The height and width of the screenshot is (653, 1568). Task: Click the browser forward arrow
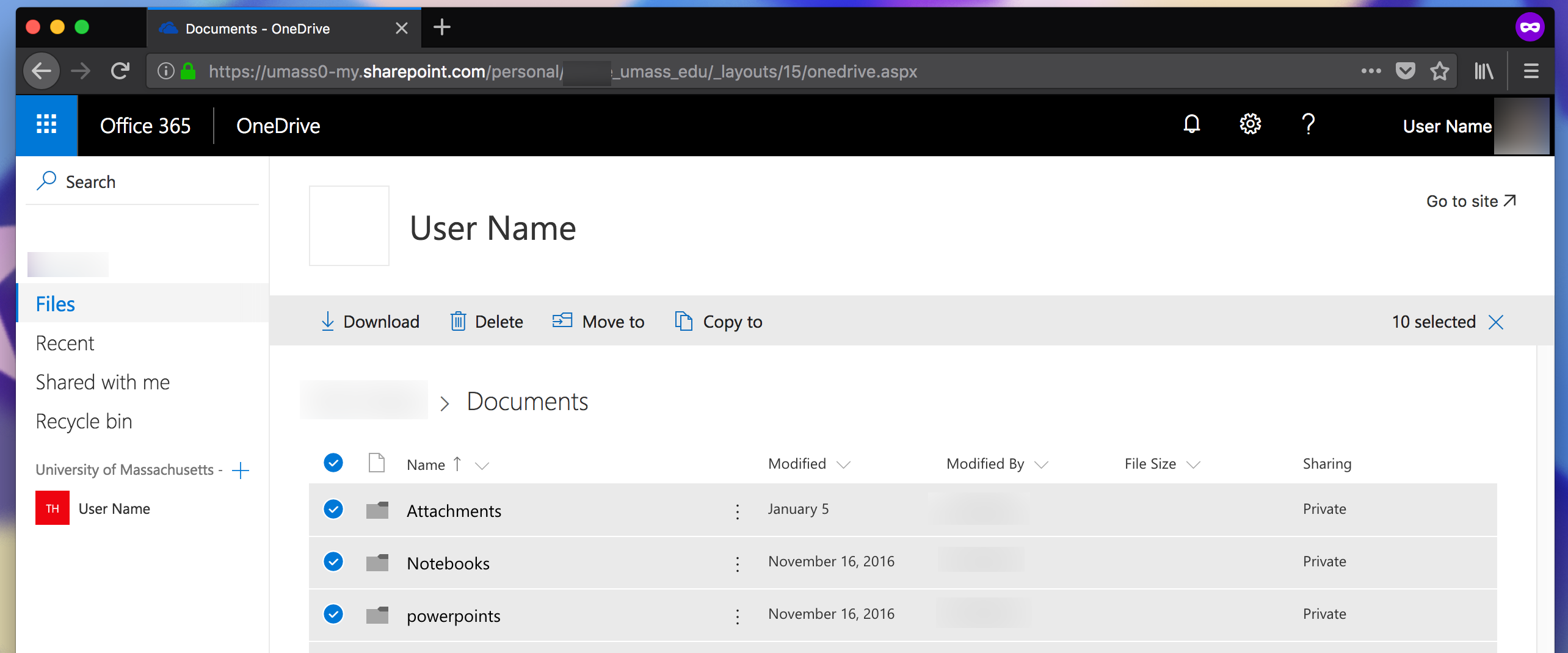(x=81, y=71)
